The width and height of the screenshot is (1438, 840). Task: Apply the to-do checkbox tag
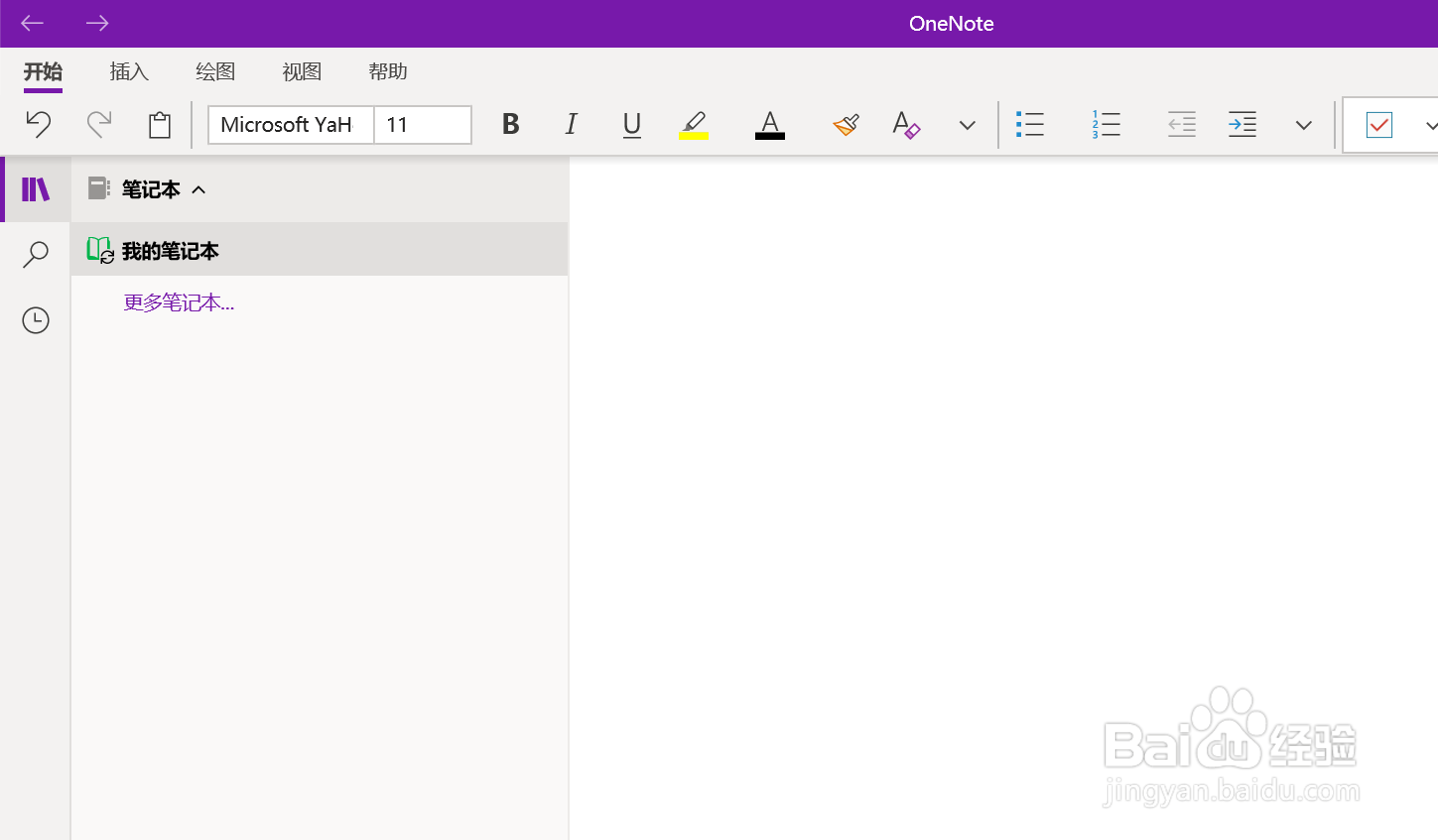(x=1379, y=125)
